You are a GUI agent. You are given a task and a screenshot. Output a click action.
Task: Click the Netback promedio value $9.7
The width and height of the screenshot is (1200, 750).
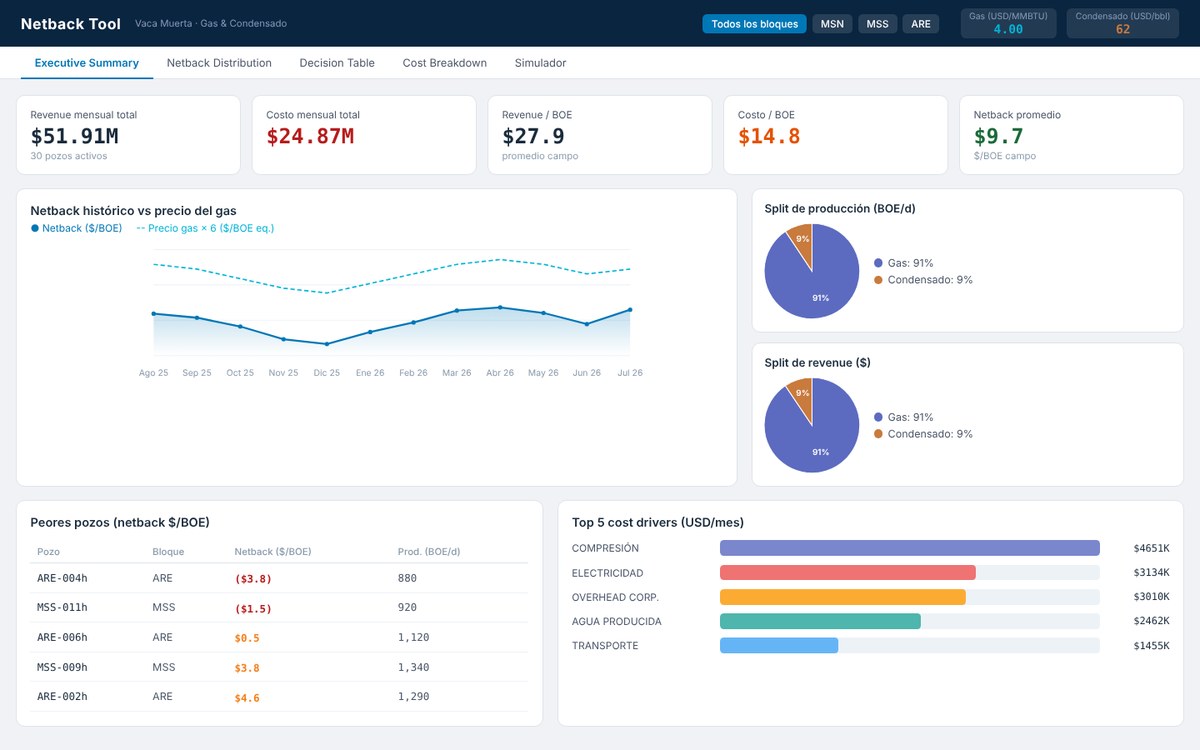999,136
